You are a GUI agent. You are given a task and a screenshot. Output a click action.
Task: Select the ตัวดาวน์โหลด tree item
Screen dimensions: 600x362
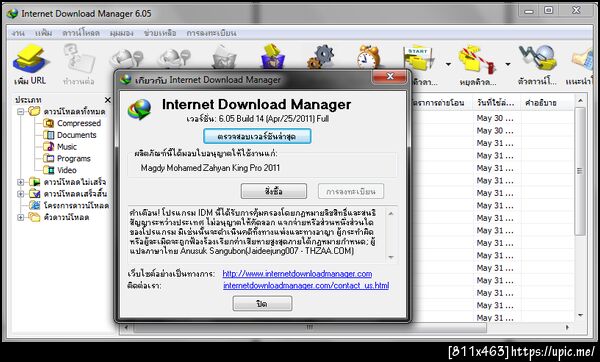(66, 217)
